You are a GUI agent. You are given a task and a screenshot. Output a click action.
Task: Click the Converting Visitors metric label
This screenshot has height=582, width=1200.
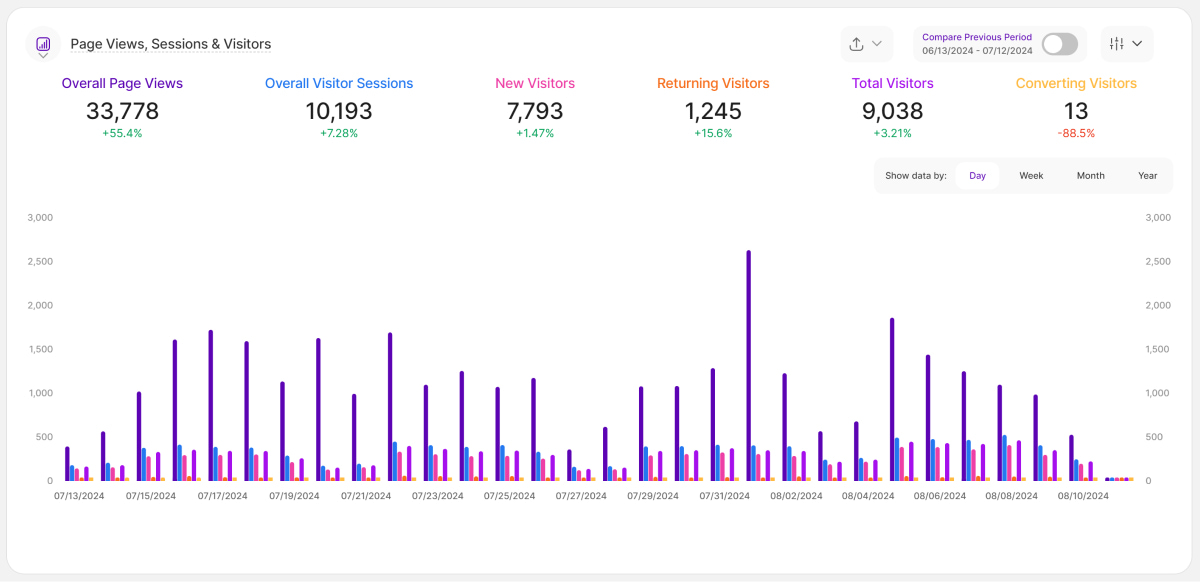(x=1076, y=84)
